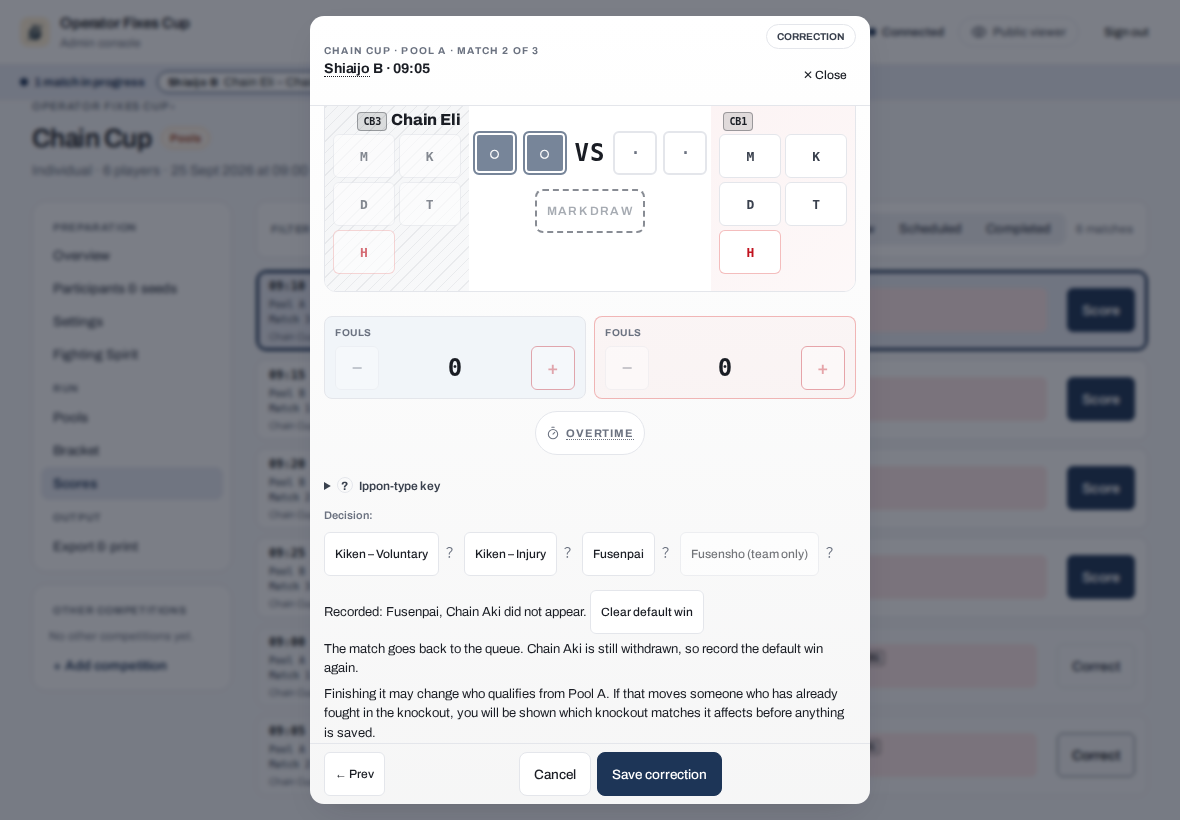Screen dimensions: 1180x820
Task: Close the correction dialog
Action: pyautogui.click(x=825, y=75)
